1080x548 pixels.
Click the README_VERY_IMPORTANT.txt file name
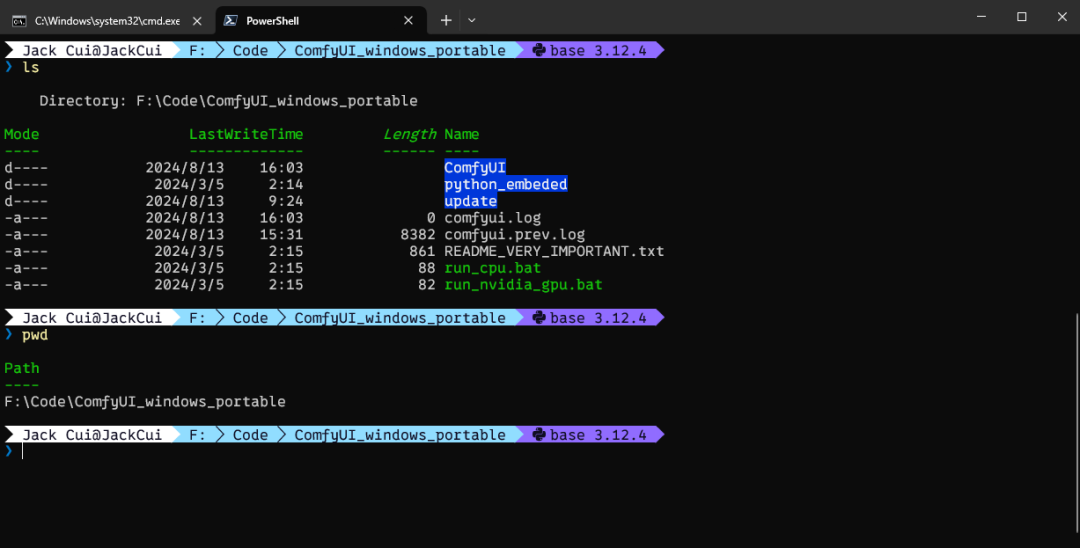(554, 251)
